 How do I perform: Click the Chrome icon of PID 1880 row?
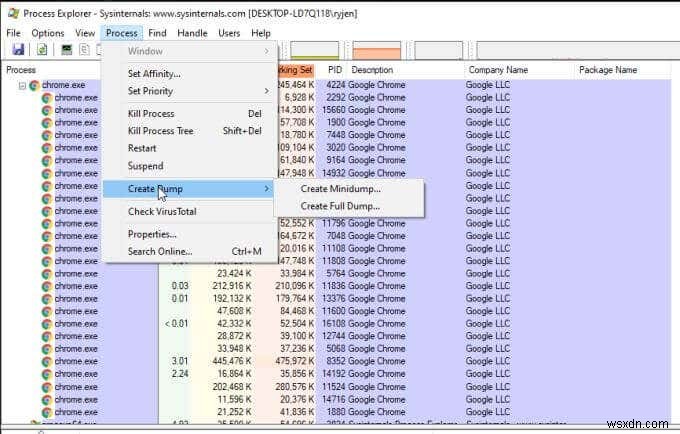pyautogui.click(x=47, y=412)
